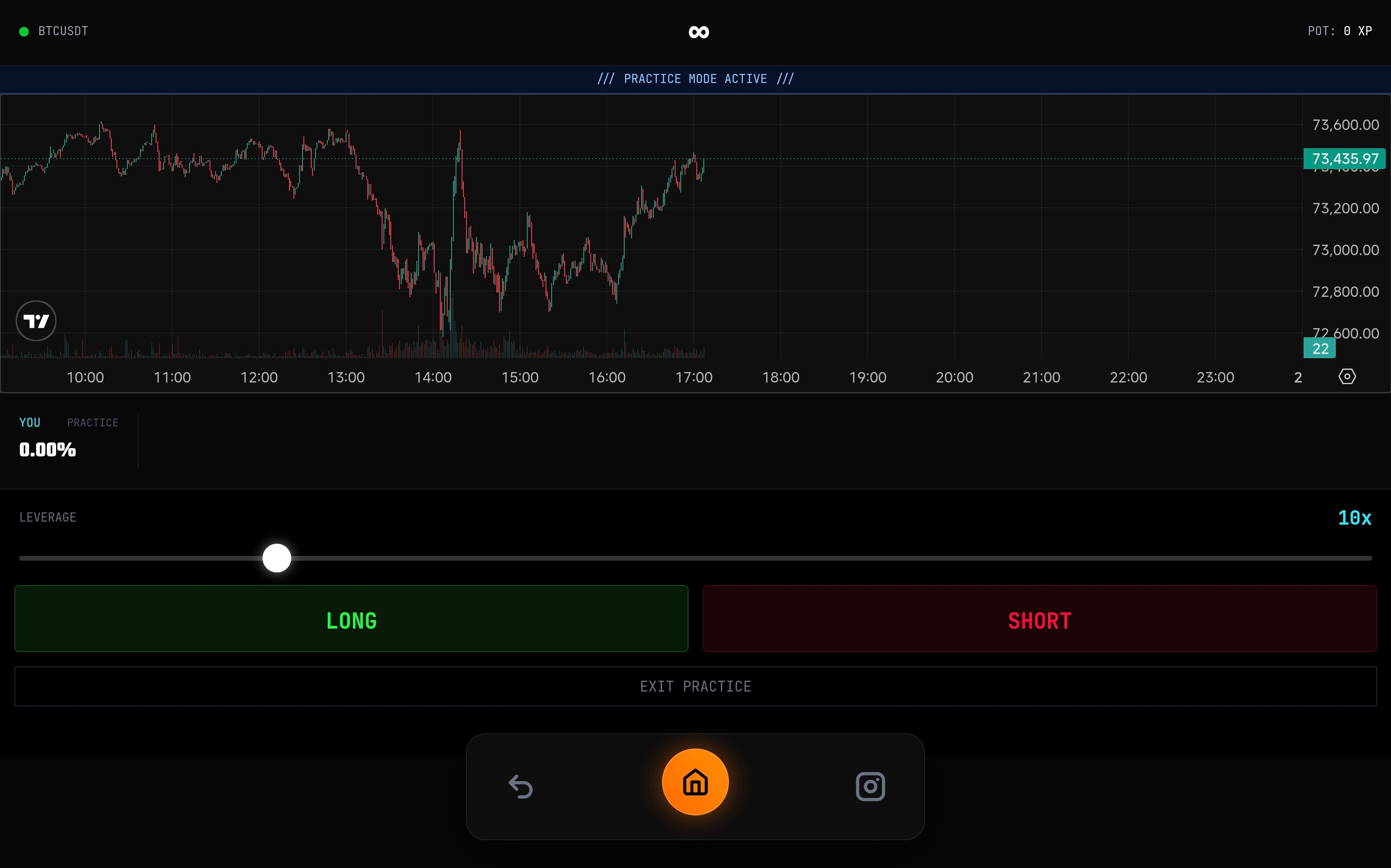Click the leverage slider handle
This screenshot has width=1391, height=868.
pos(277,559)
